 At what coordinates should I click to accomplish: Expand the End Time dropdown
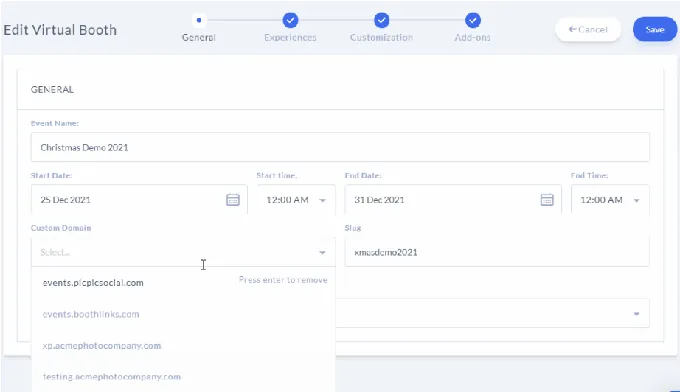point(610,200)
